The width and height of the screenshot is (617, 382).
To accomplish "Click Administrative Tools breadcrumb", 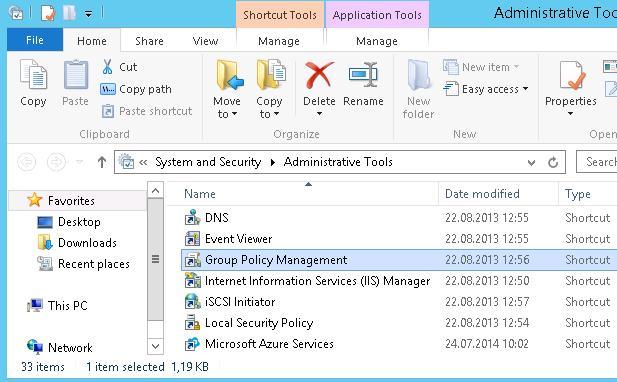I will (x=338, y=162).
